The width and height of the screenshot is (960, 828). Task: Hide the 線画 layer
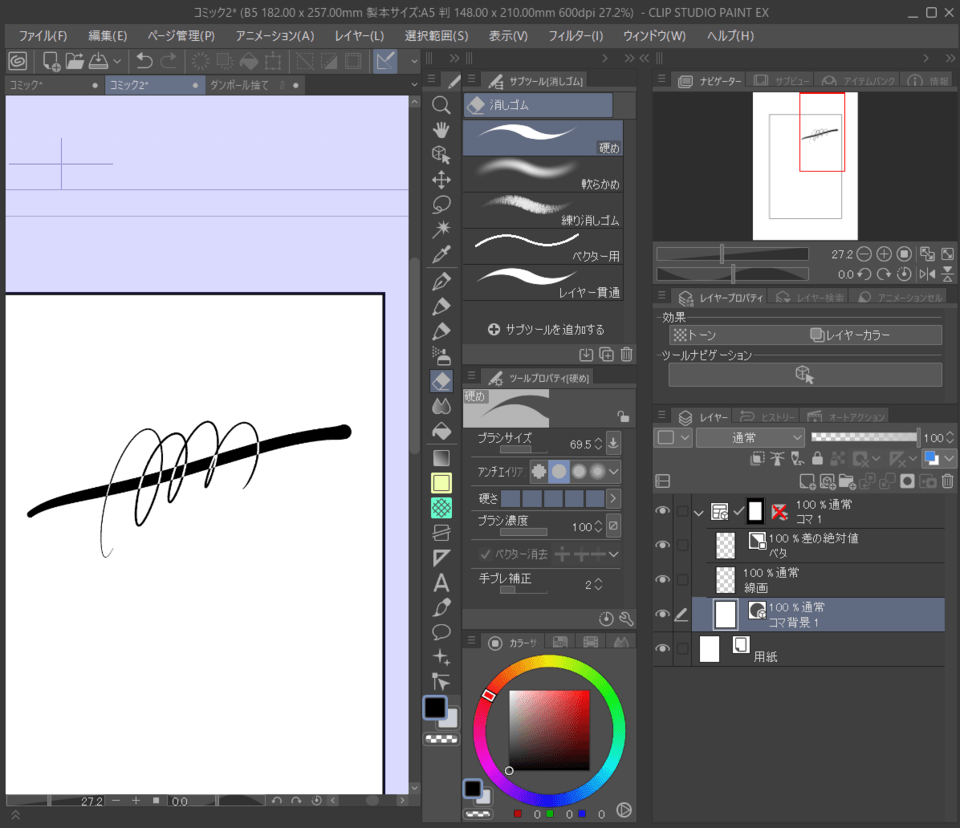[x=662, y=579]
